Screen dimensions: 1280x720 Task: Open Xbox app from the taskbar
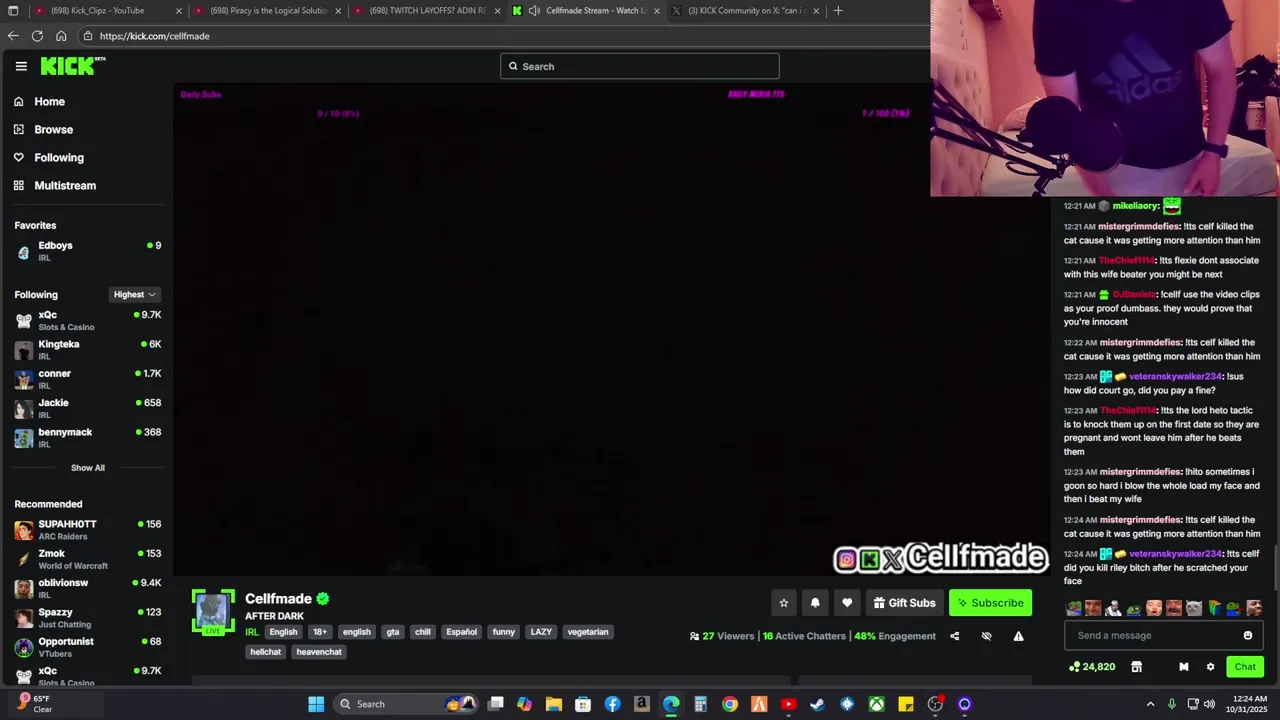tap(876, 704)
